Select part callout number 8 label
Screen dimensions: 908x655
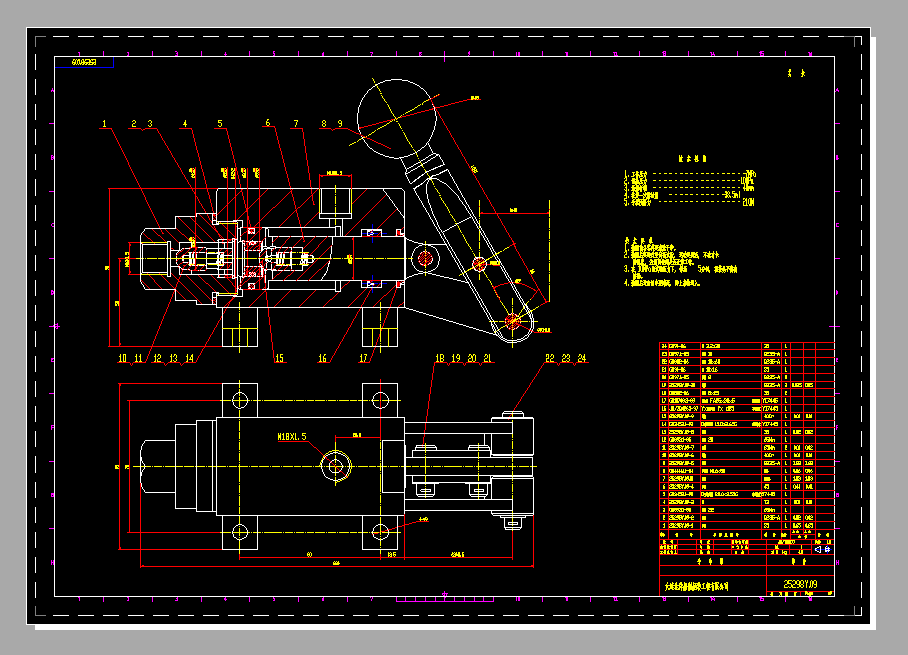(324, 124)
